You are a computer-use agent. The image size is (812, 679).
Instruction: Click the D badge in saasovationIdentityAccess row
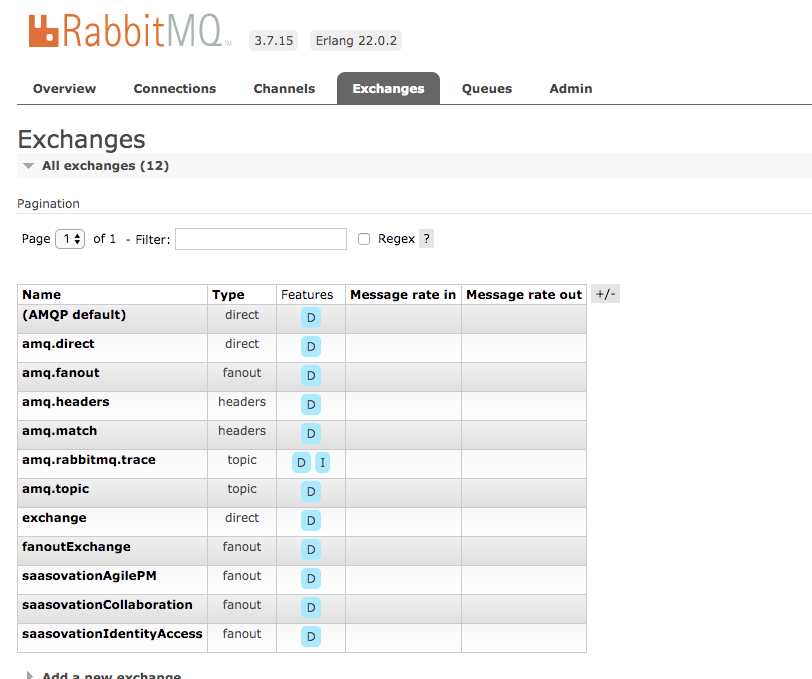click(311, 637)
